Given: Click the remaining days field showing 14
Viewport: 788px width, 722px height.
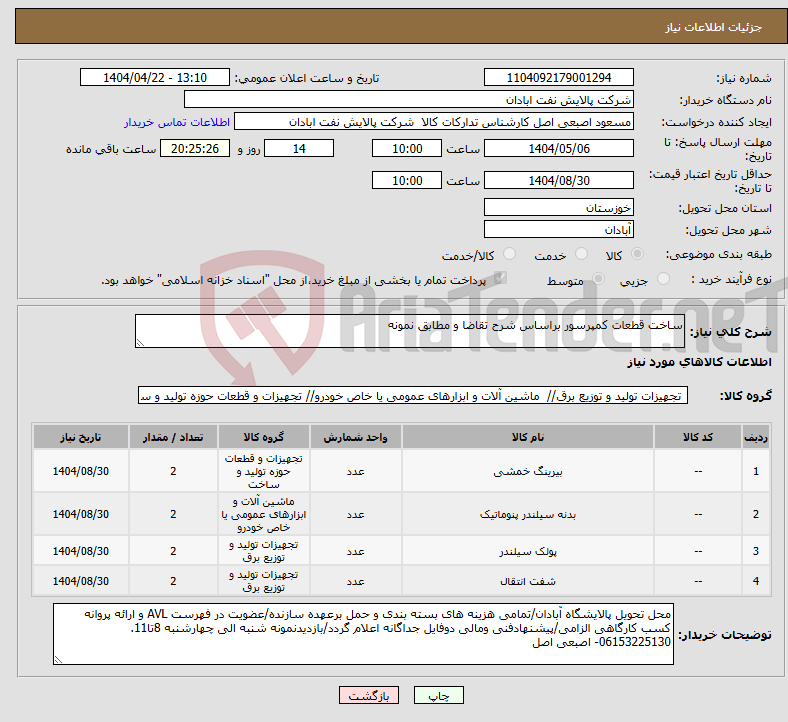Looking at the screenshot, I should coord(299,149).
